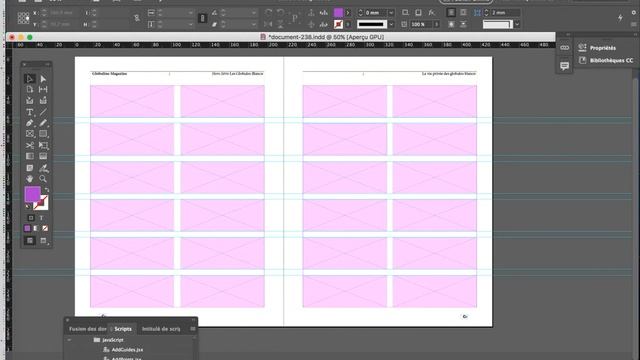The height and width of the screenshot is (360, 640).
Task: Select the Eyedropper tool
Action: coord(43,168)
